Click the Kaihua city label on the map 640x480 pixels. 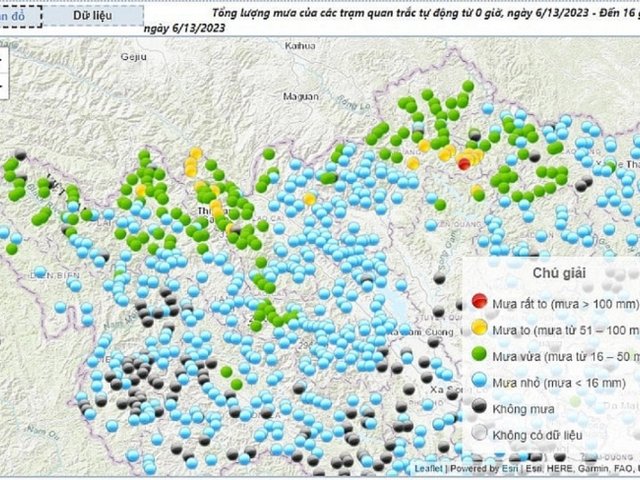coord(300,46)
